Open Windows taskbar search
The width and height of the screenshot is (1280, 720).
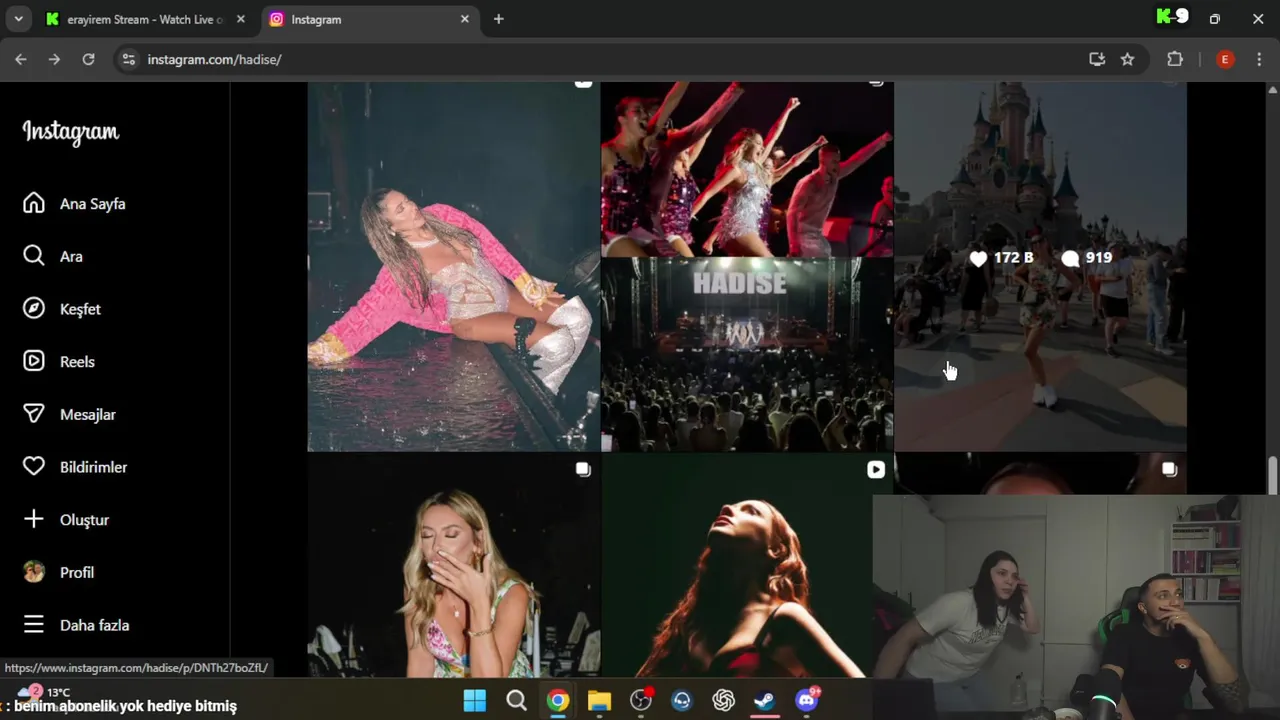516,700
